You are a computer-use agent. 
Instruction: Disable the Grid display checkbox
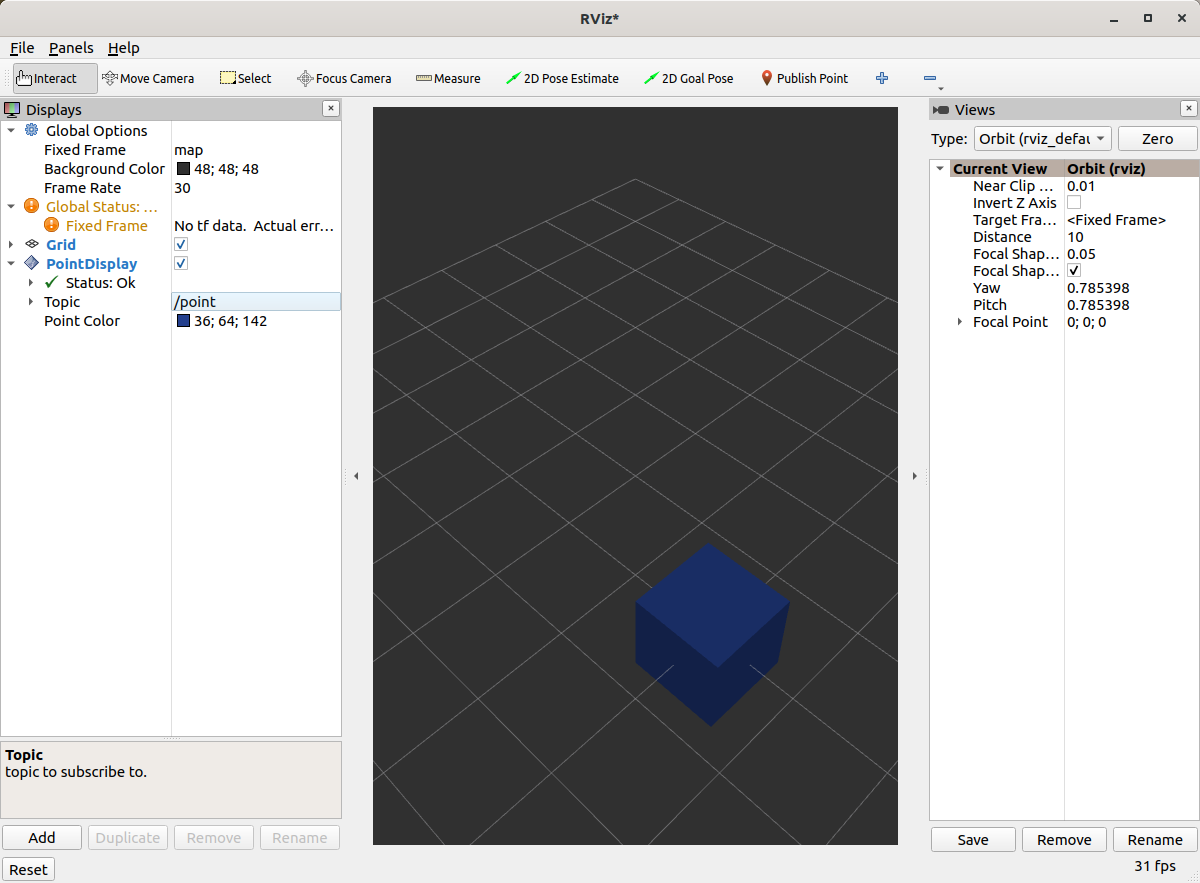click(x=181, y=244)
